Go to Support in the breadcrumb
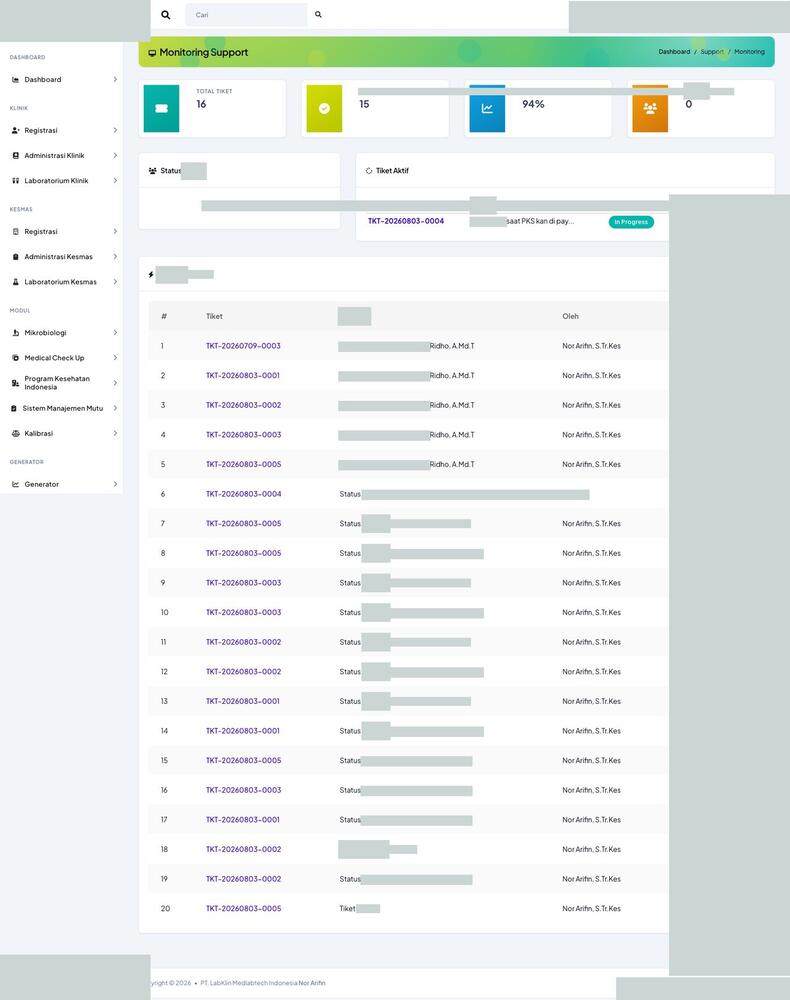Screen dimensions: 790x1000 pos(712,52)
